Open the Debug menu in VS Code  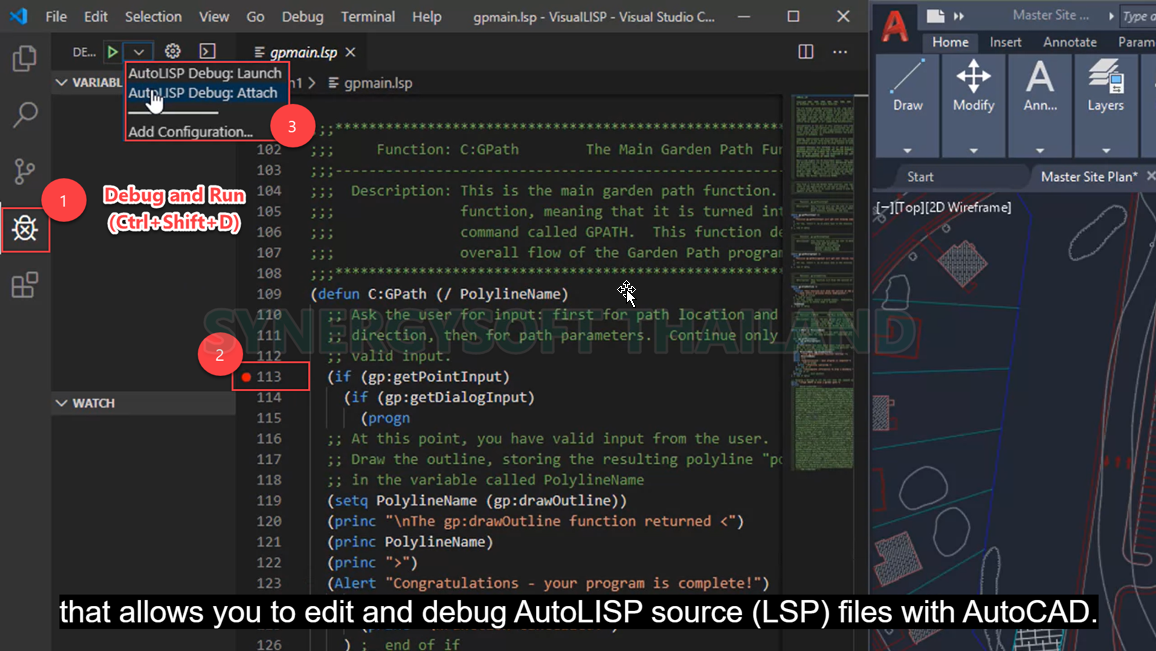pos(302,16)
